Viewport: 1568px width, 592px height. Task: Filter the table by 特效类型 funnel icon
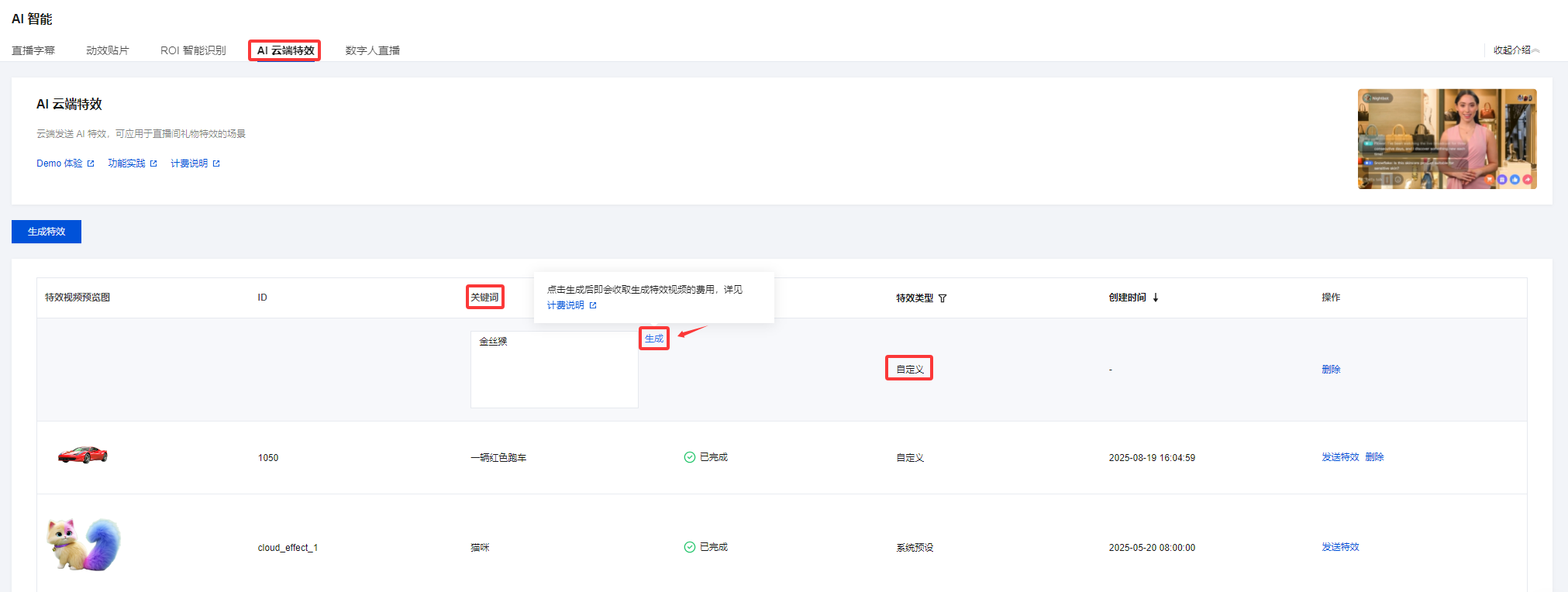pyautogui.click(x=943, y=298)
